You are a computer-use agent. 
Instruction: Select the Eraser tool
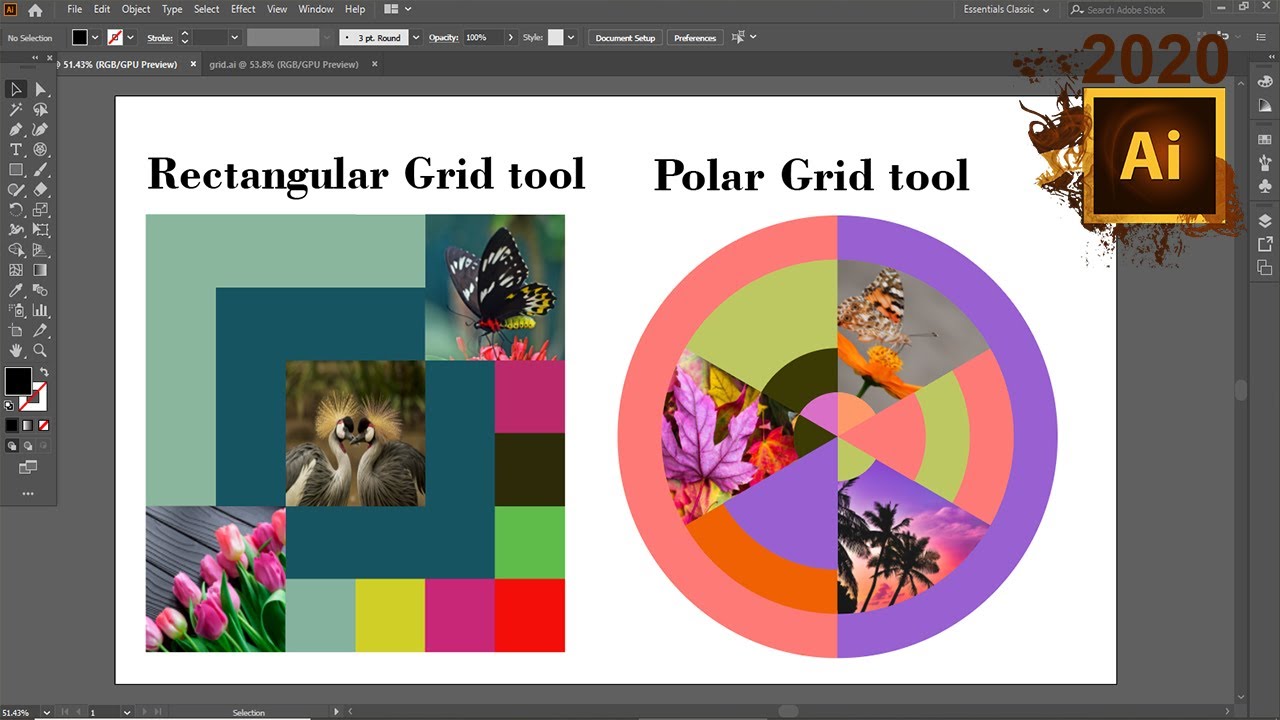tap(40, 190)
